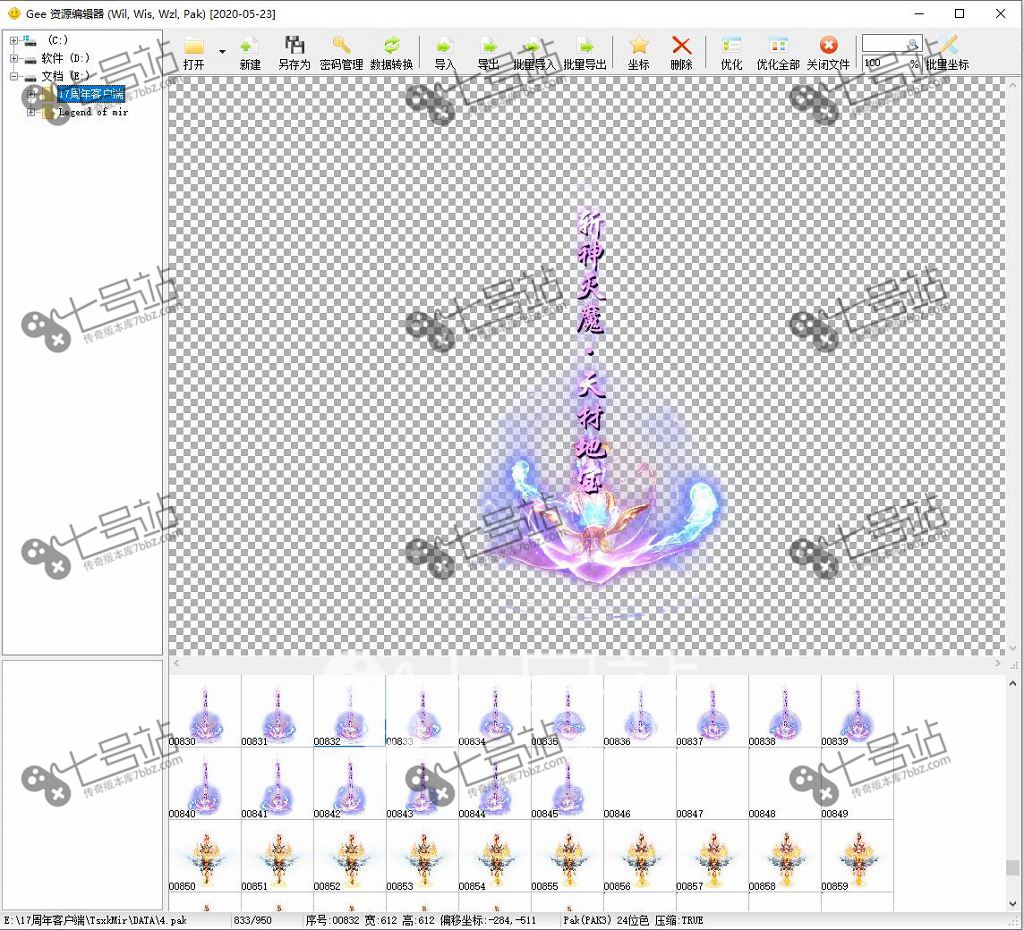The height and width of the screenshot is (930, 1024).
Task: Select the 软件 (D:) drive
Action: coord(65,58)
